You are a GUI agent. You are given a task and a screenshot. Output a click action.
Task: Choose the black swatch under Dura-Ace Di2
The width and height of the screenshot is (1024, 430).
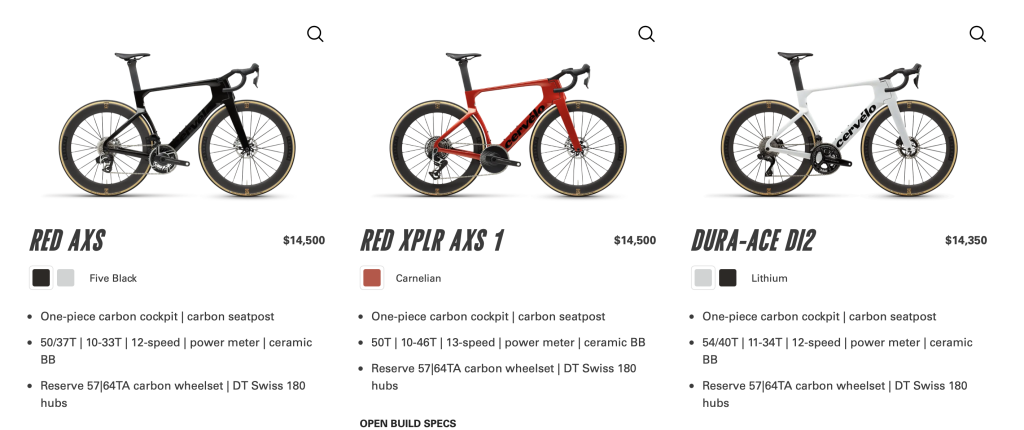pyautogui.click(x=728, y=278)
